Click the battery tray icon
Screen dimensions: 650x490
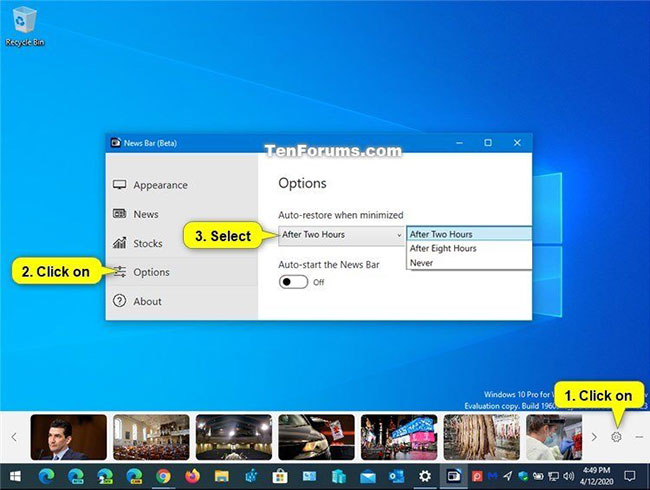click(538, 476)
